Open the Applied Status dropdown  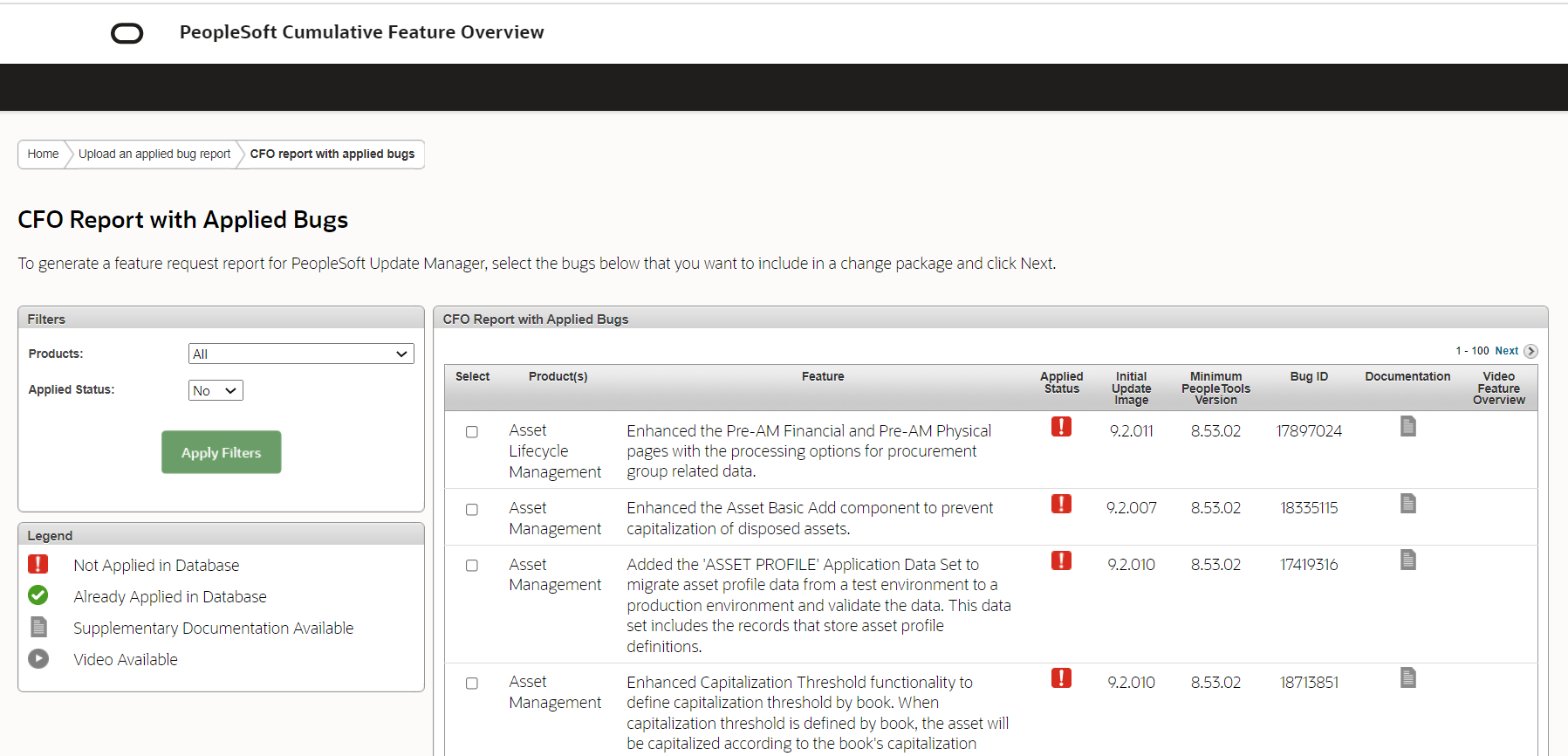pos(216,390)
